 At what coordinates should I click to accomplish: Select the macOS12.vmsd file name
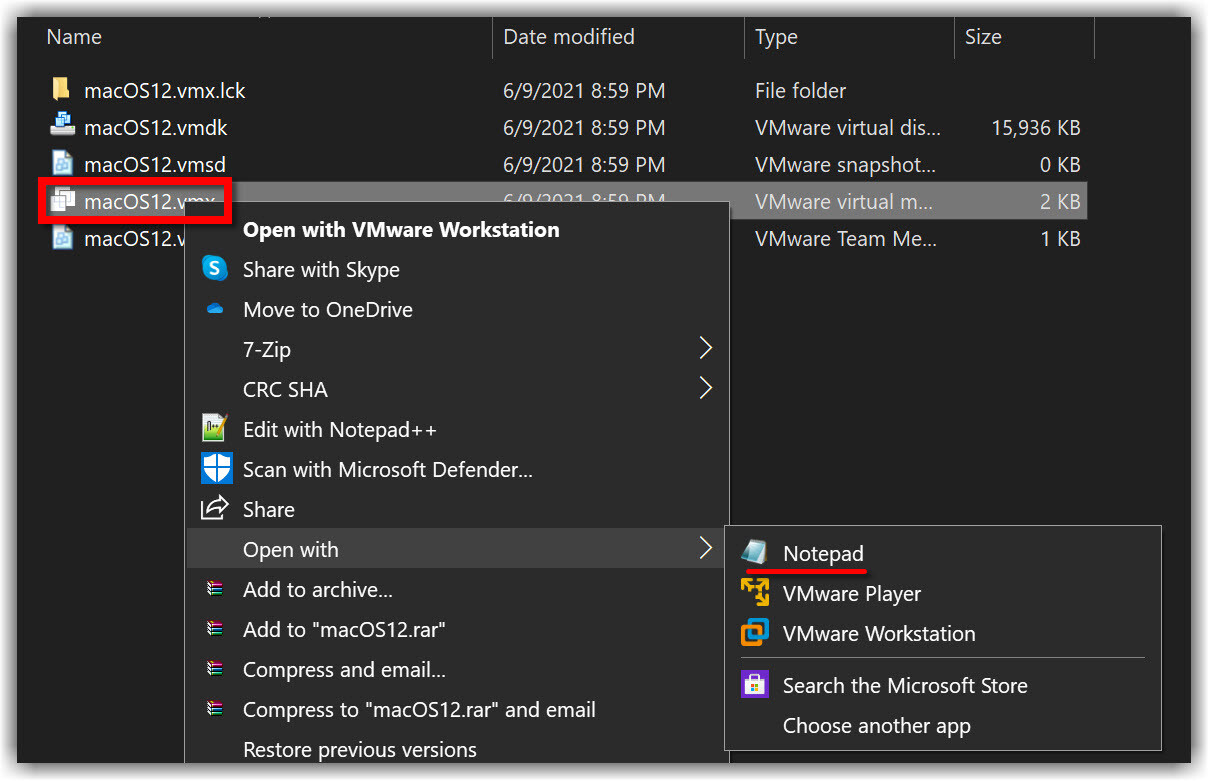tap(155, 164)
